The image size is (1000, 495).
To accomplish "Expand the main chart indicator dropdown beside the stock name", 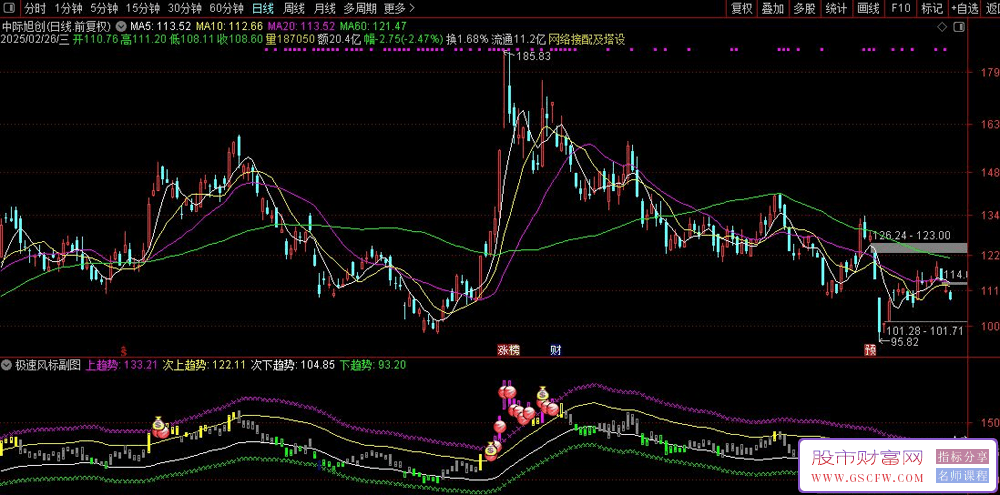I will point(122,25).
